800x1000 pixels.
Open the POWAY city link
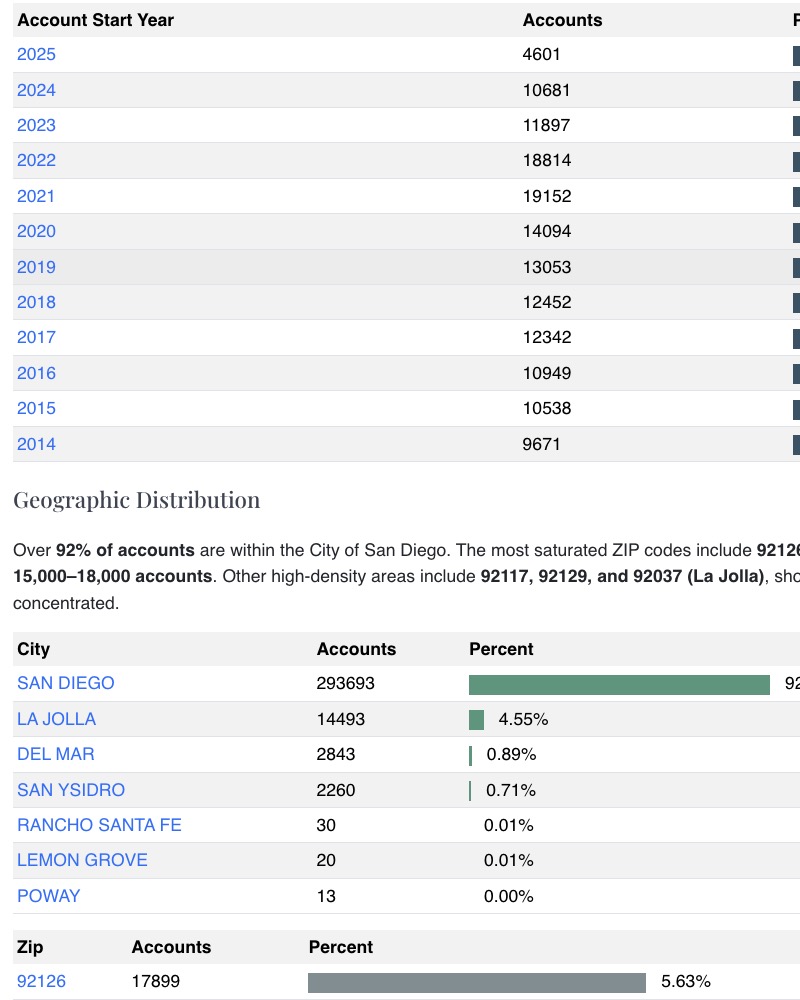click(48, 896)
